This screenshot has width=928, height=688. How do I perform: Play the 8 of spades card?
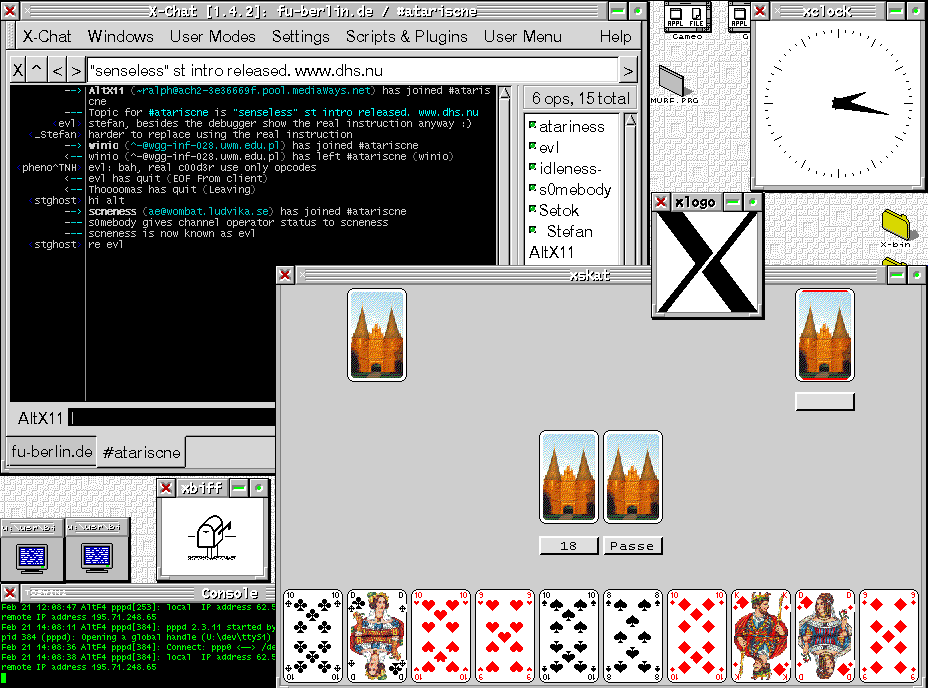tap(633, 636)
